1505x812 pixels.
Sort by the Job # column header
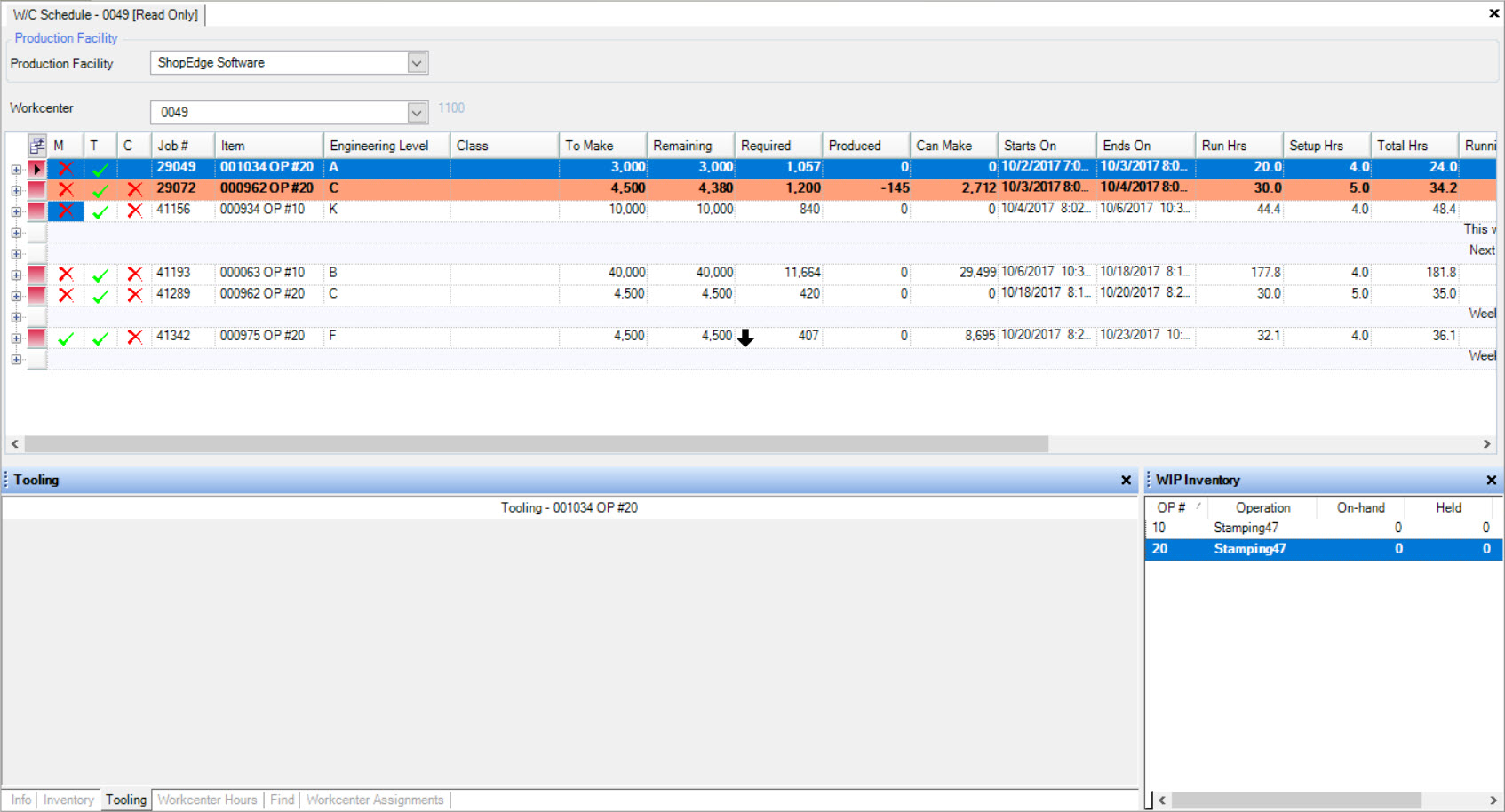click(183, 146)
